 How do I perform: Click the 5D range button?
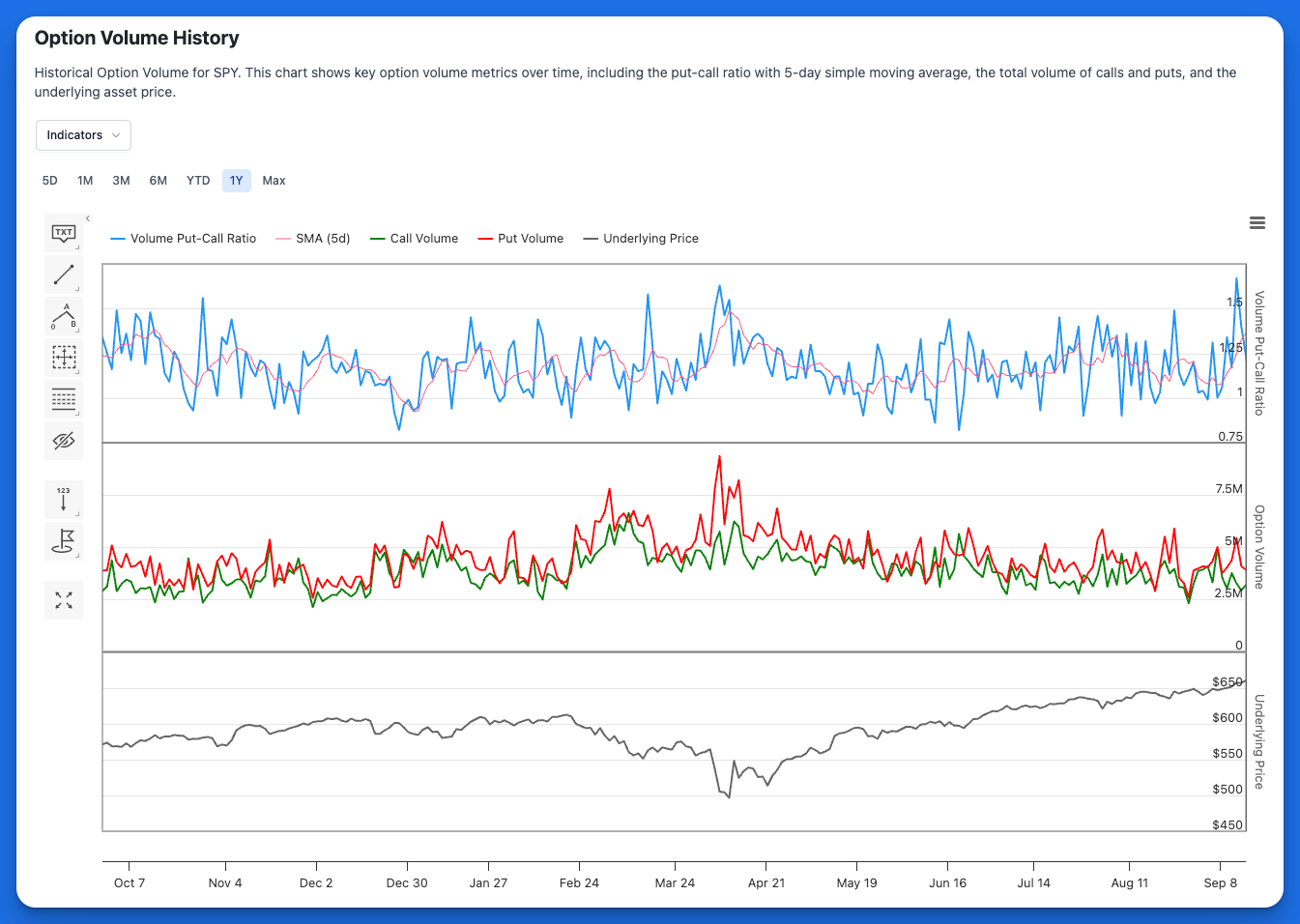(x=50, y=181)
